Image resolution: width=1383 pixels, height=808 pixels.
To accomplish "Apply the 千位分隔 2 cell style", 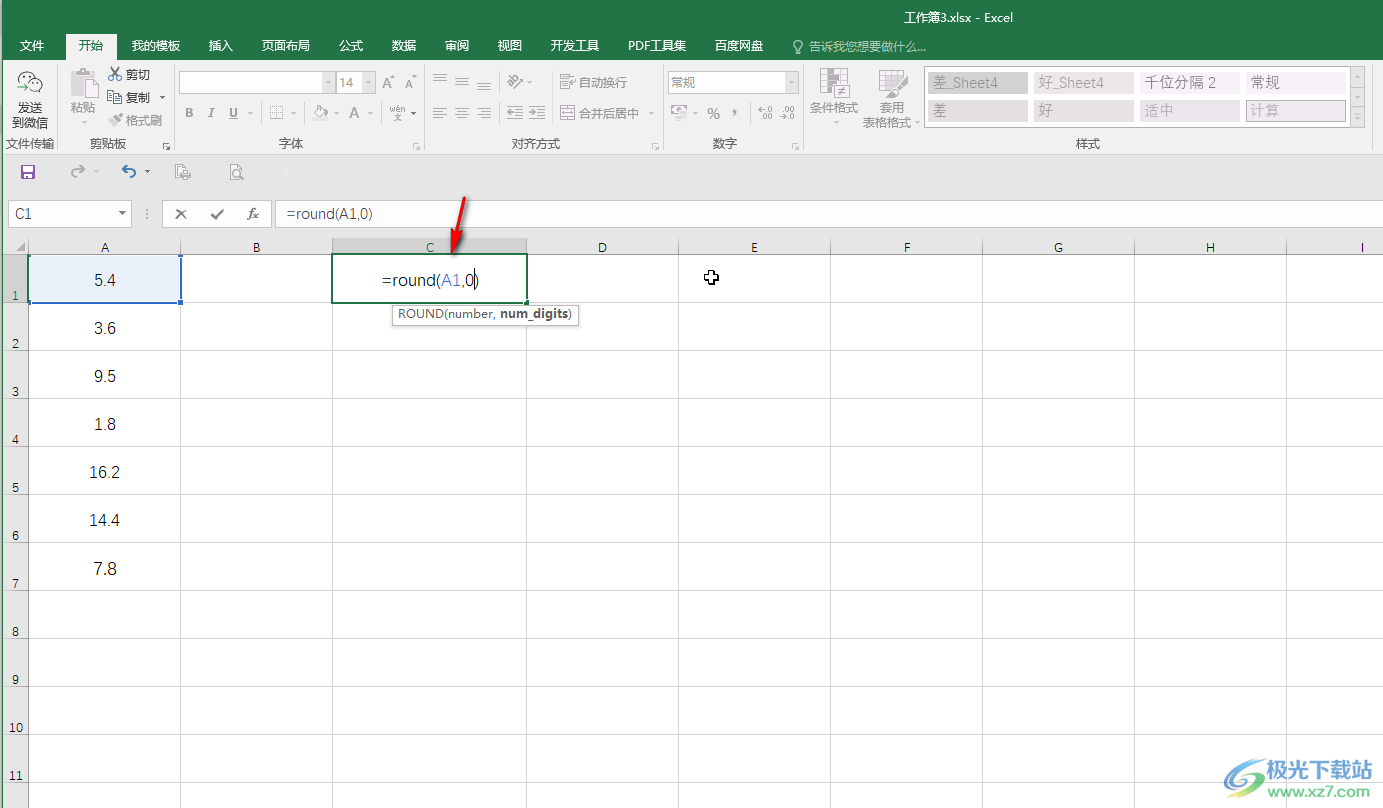I will pos(1190,83).
